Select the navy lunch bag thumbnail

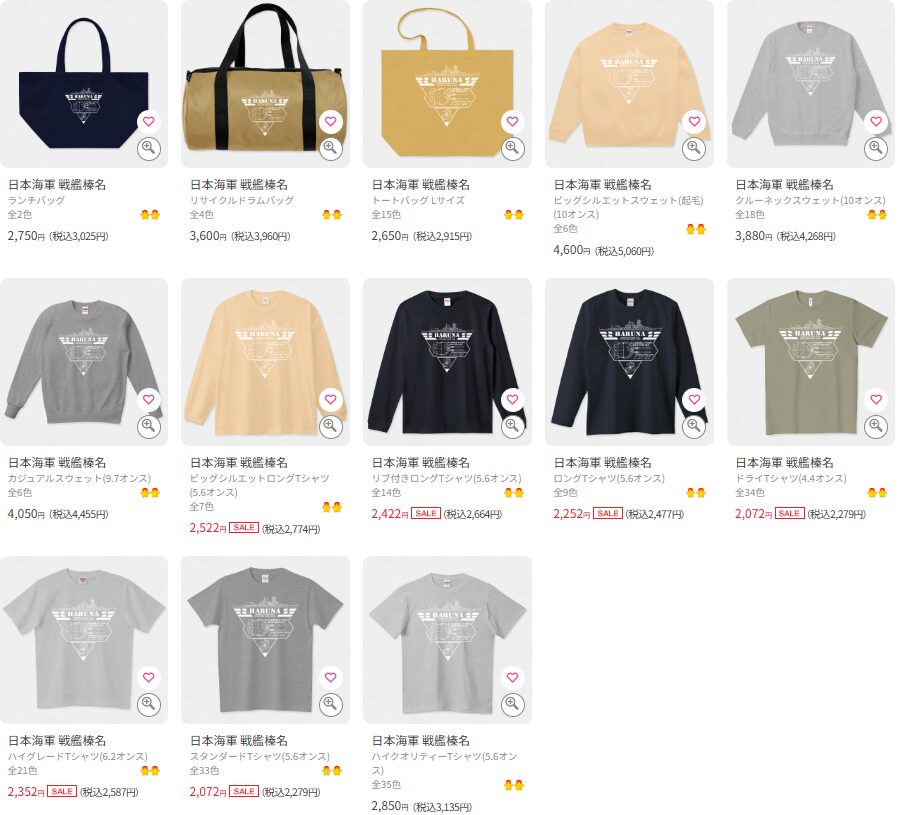pos(84,84)
